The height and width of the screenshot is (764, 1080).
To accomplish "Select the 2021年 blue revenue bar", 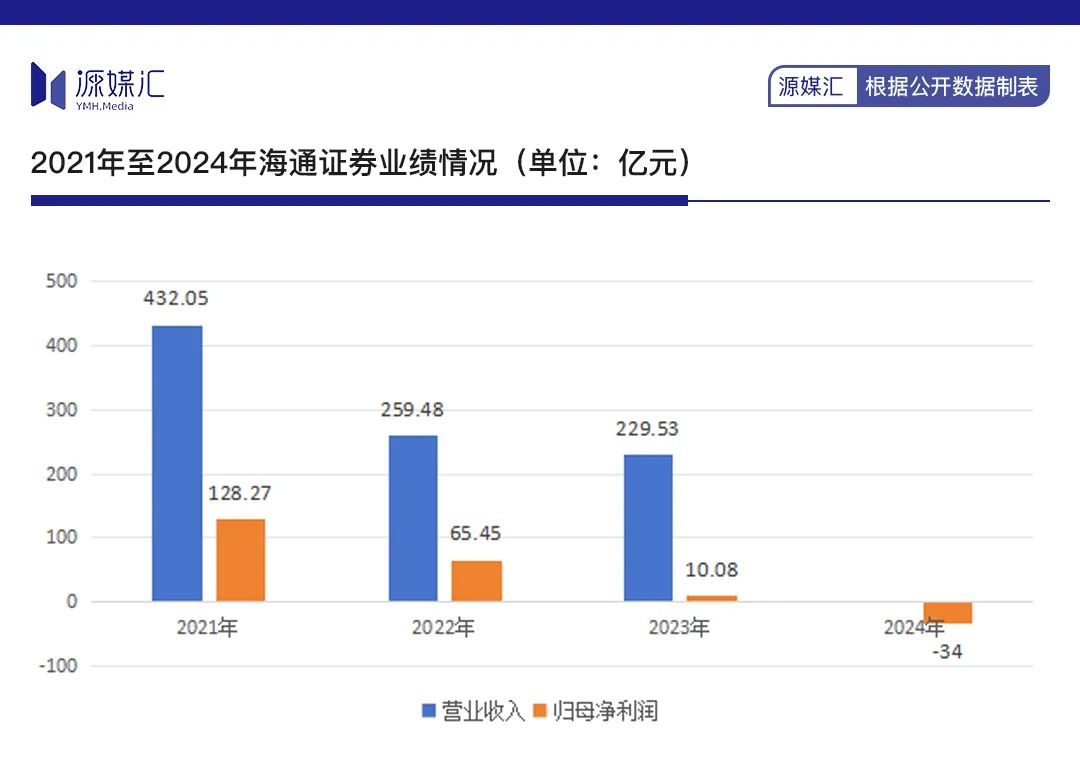I will (177, 464).
